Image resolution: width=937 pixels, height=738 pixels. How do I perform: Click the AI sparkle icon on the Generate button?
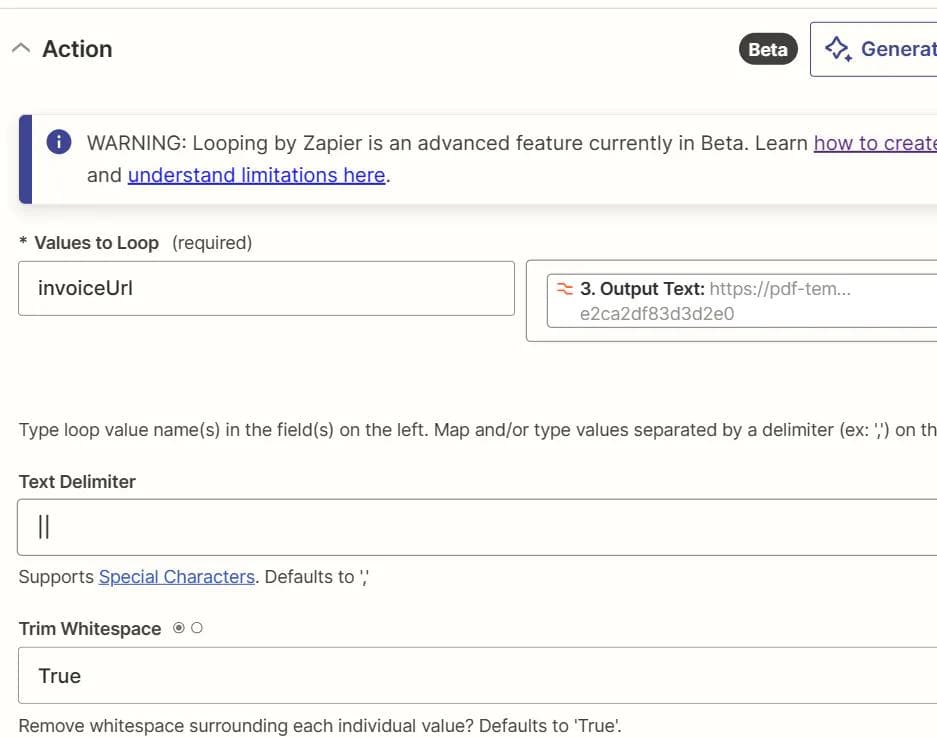(840, 48)
